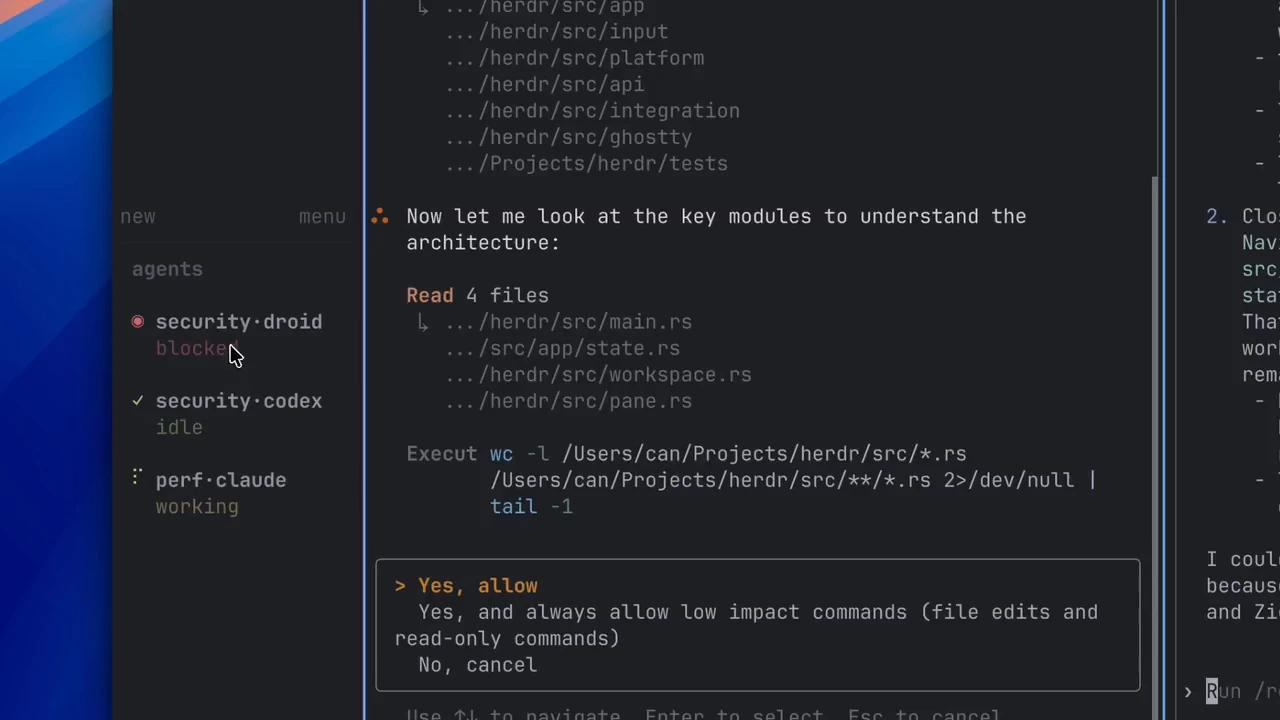This screenshot has height=720, width=1280.
Task: Select the perf·claude agent
Action: [221, 480]
